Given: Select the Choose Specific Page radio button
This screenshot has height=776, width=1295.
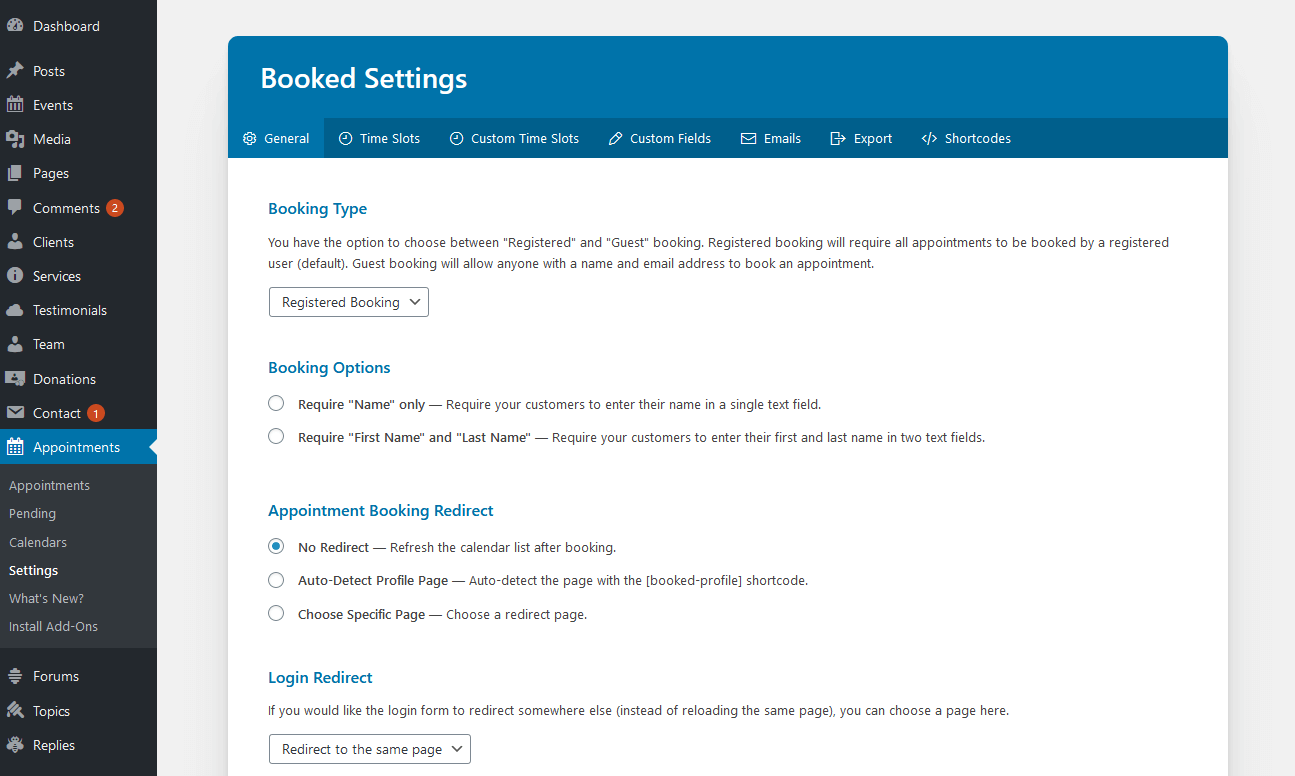Looking at the screenshot, I should tap(276, 614).
